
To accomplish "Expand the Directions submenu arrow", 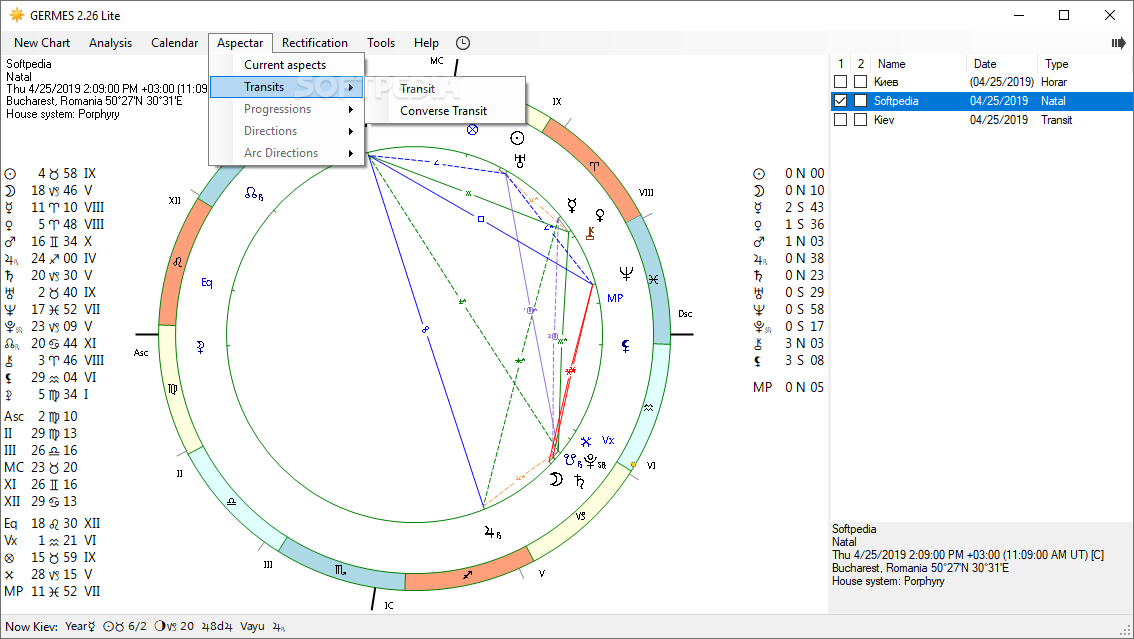I will [351, 132].
